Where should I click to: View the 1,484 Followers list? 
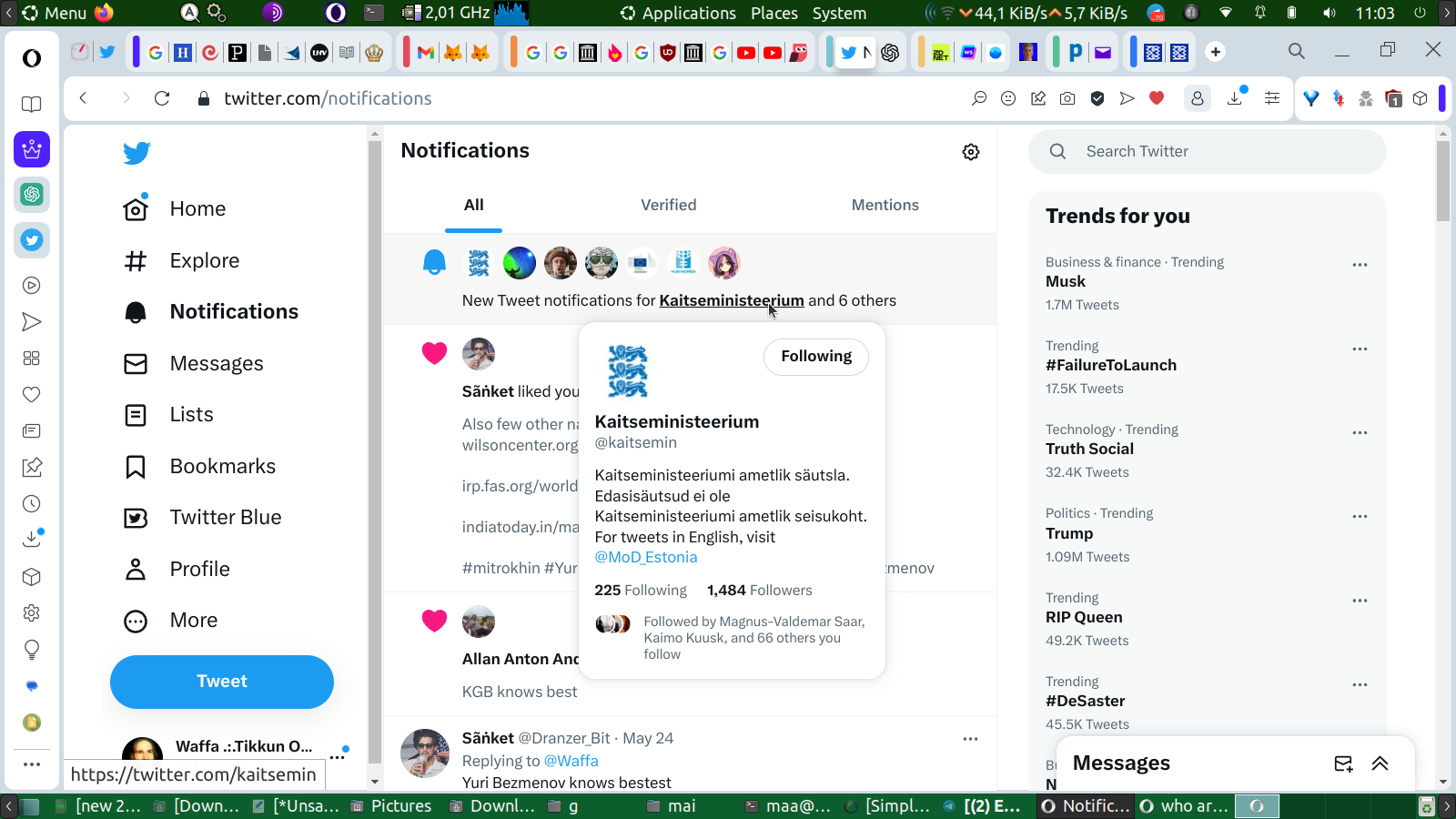point(760,591)
